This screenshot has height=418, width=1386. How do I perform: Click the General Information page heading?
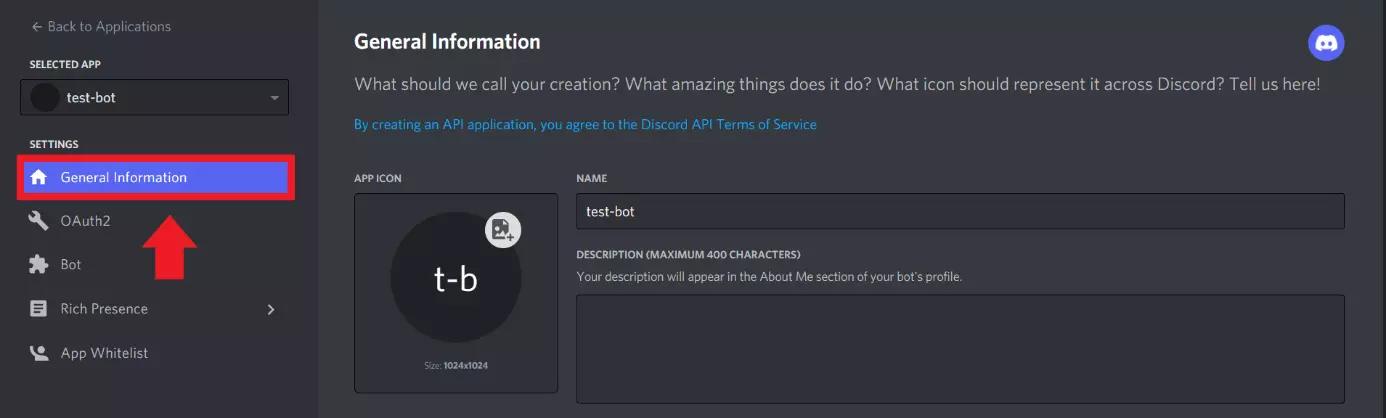click(447, 42)
